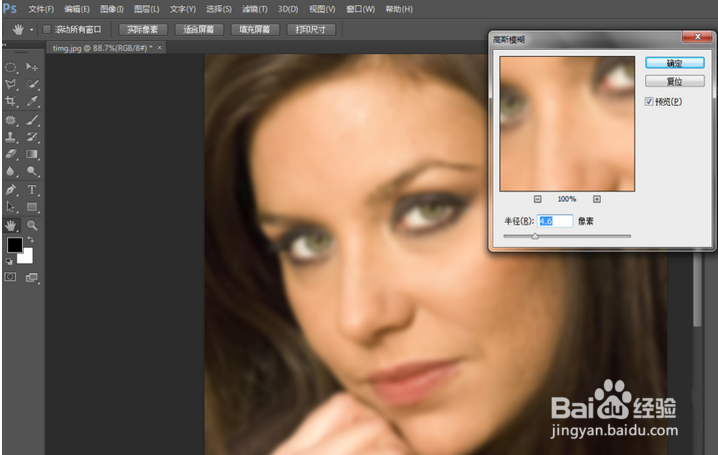Open the background white color swatch
The width and height of the screenshot is (718, 455).
(x=27, y=258)
